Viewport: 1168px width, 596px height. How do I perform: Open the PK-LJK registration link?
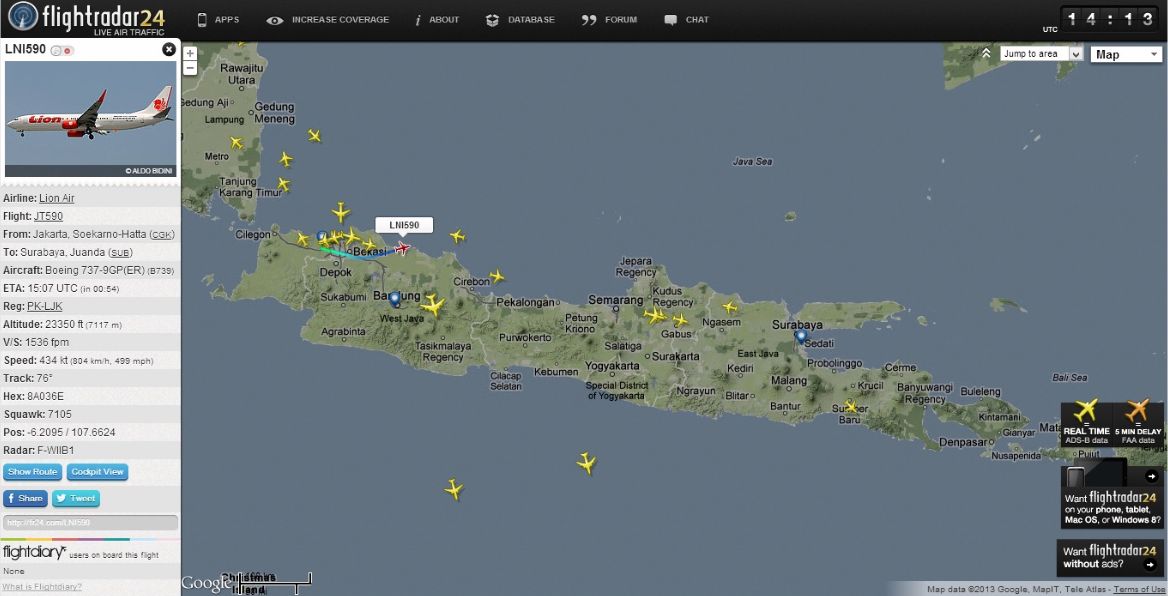pos(45,306)
